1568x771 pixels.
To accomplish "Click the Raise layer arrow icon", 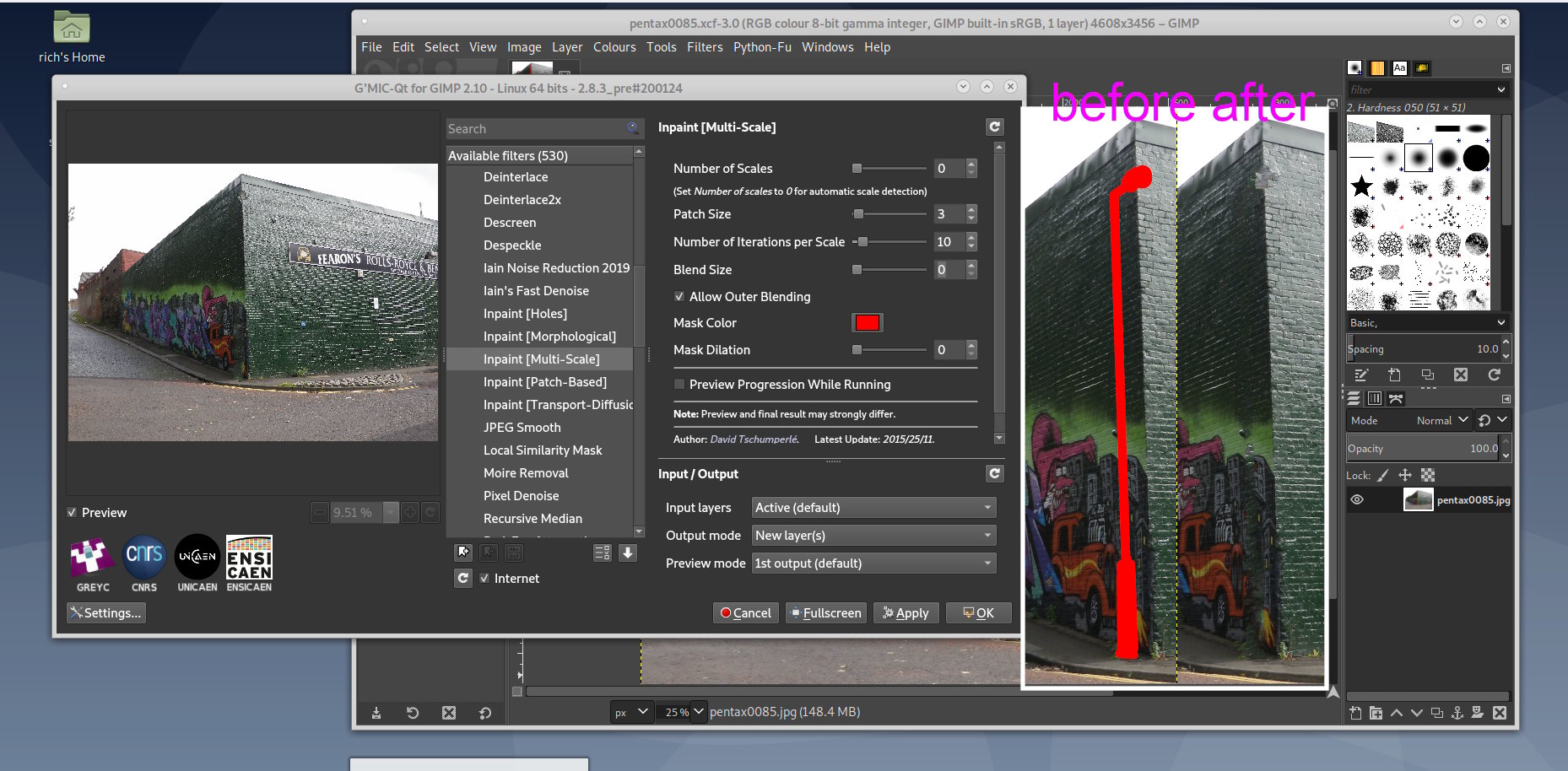I will tap(1397, 713).
